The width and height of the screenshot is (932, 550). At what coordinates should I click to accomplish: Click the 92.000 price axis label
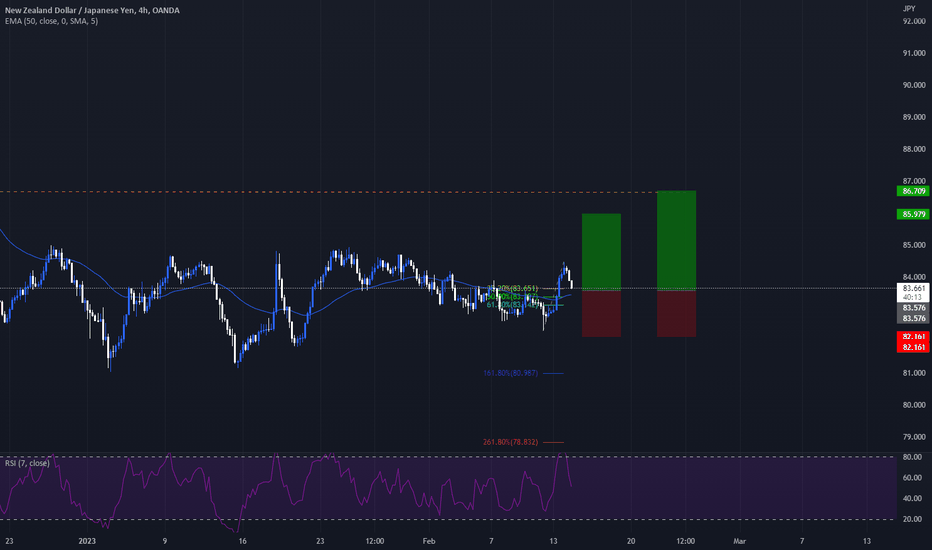[x=914, y=21]
